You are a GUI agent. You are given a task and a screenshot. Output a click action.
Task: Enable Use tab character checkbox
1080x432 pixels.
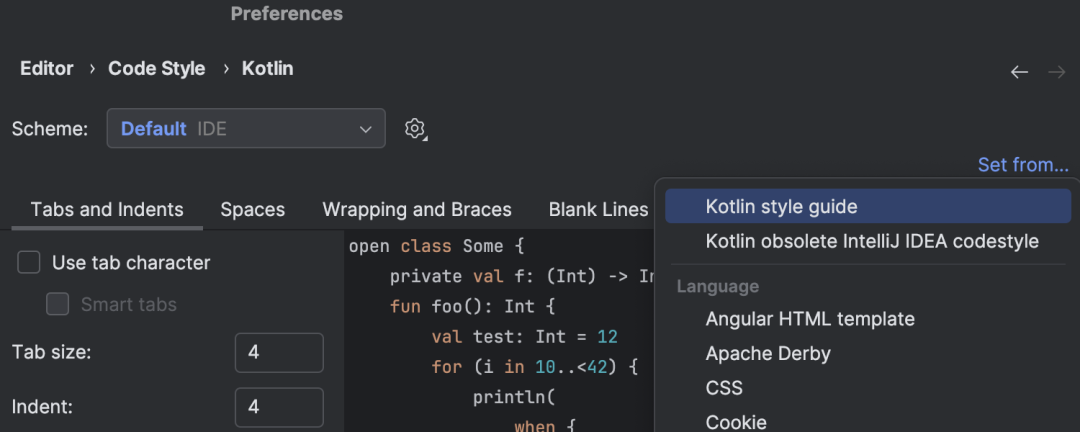[x=29, y=263]
